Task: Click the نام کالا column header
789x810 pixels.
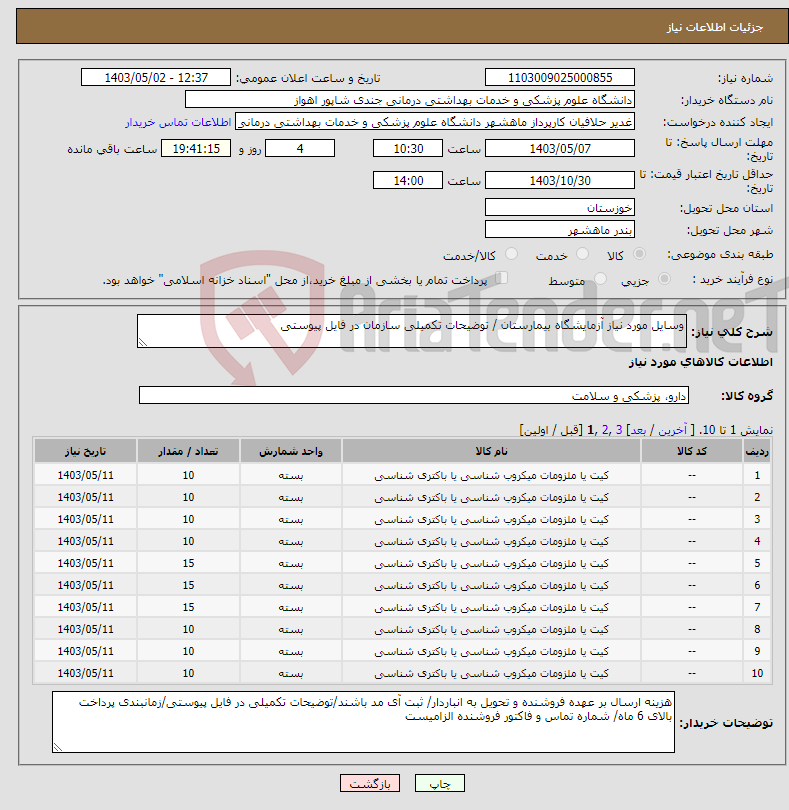Action: click(x=491, y=451)
